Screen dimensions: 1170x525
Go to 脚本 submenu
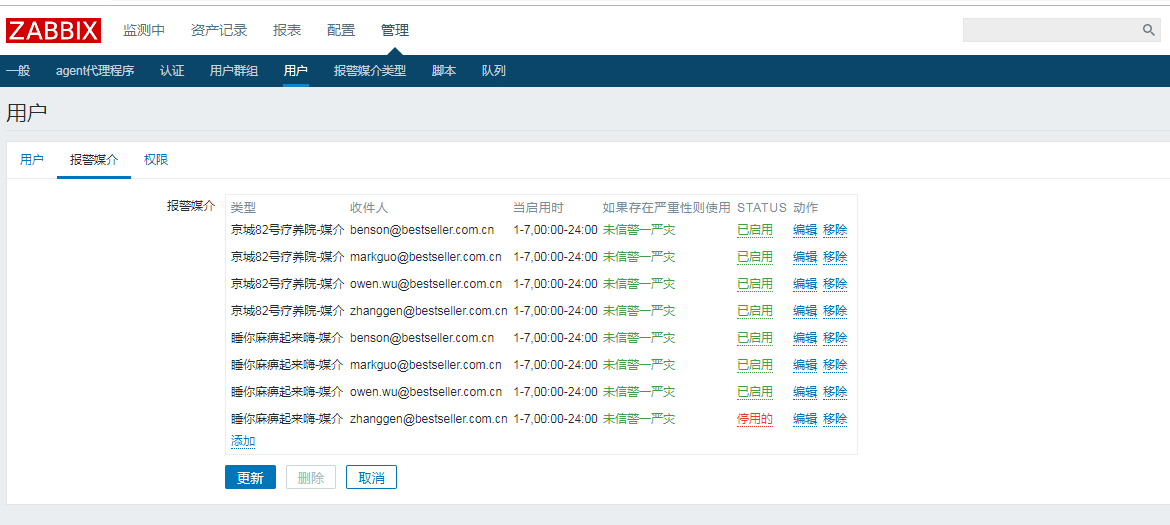(x=444, y=71)
